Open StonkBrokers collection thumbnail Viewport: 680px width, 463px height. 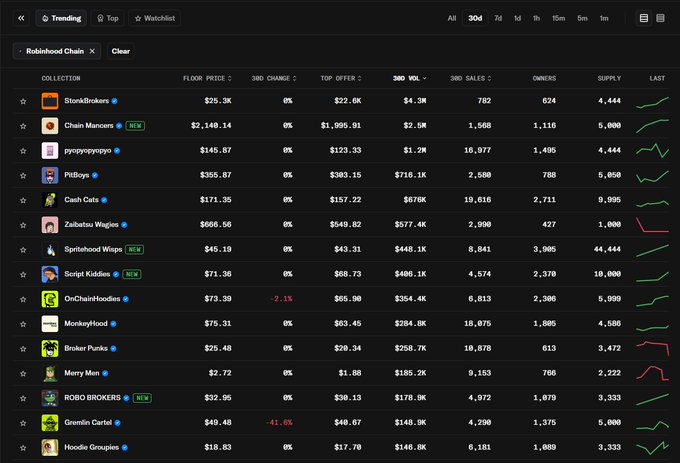(50, 101)
